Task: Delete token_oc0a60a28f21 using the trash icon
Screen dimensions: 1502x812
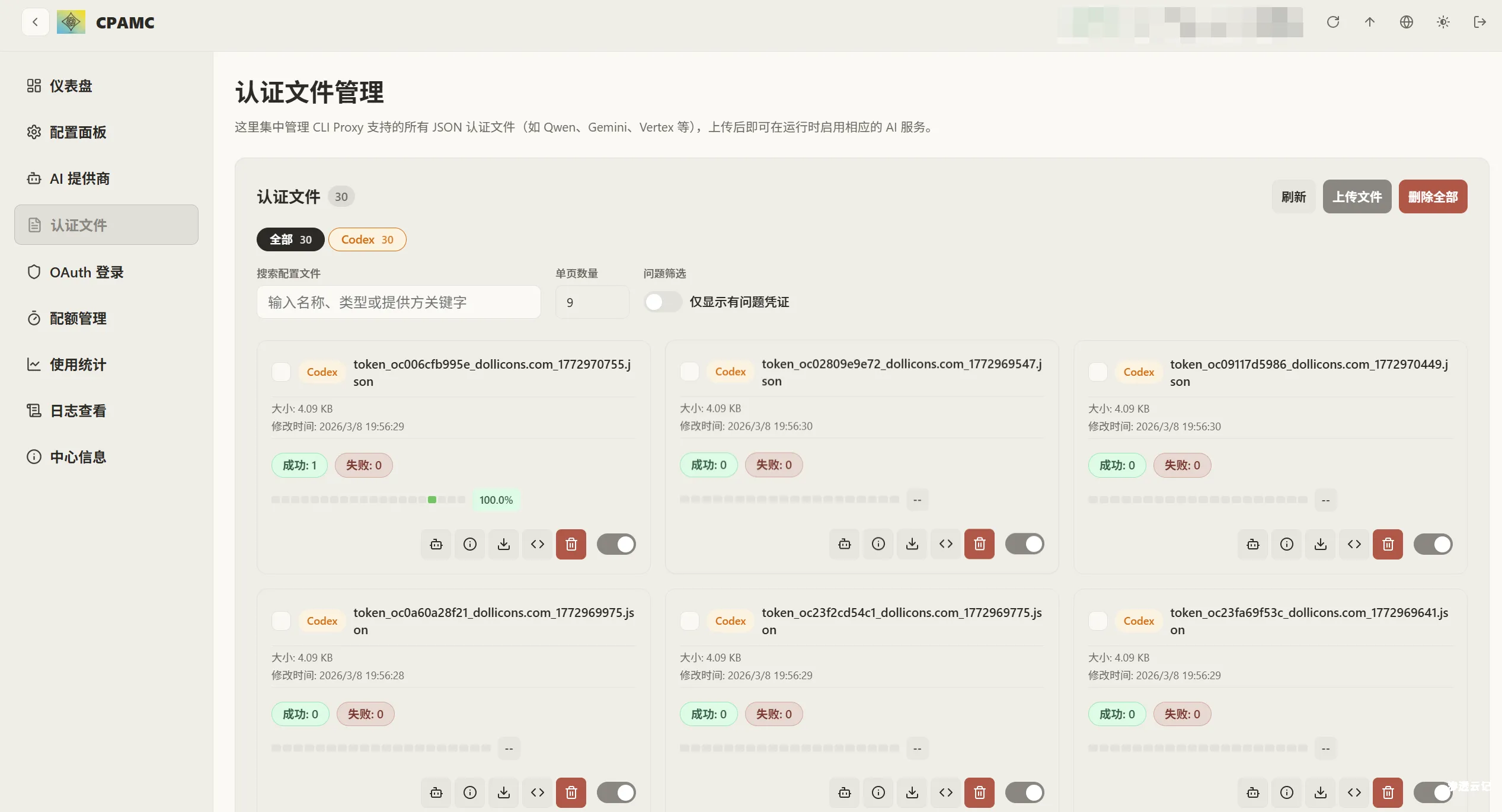Action: click(571, 792)
